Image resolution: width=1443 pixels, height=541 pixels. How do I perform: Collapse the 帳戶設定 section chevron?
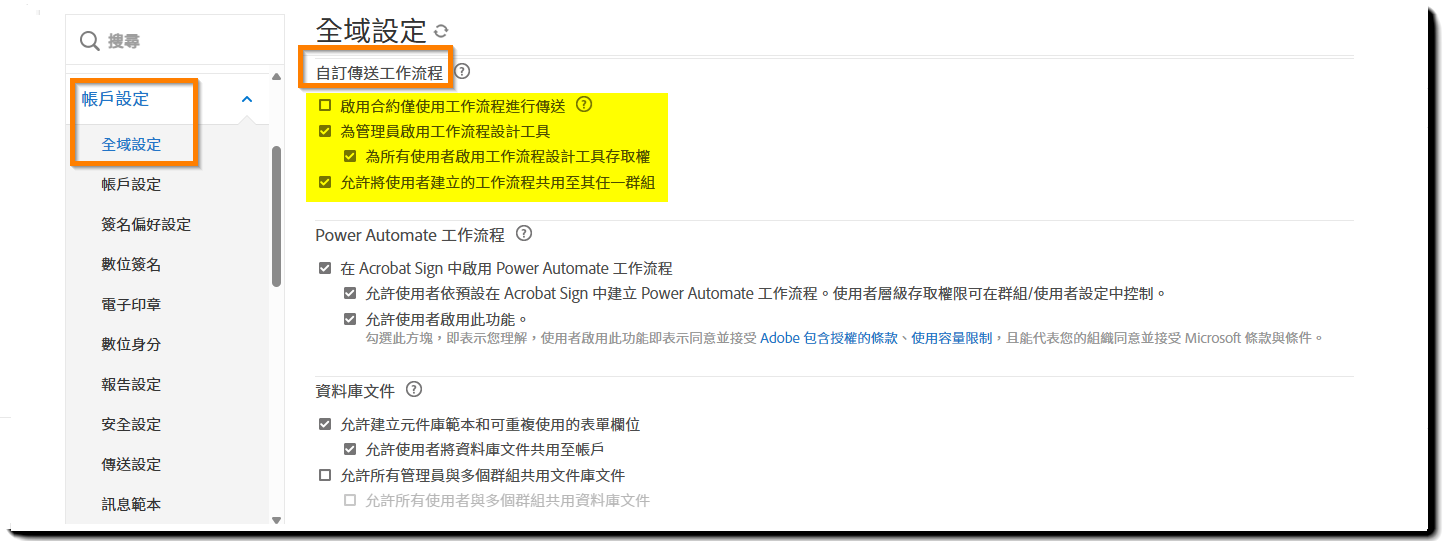[x=247, y=99]
